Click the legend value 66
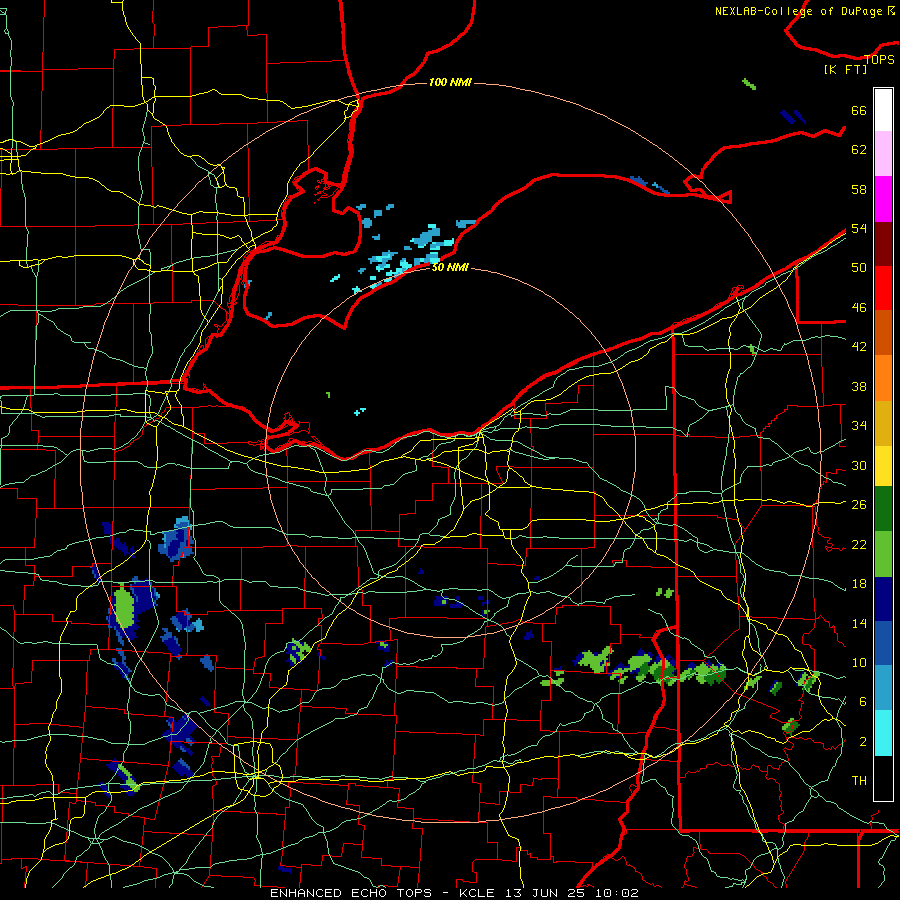The width and height of the screenshot is (900, 900). tap(859, 111)
